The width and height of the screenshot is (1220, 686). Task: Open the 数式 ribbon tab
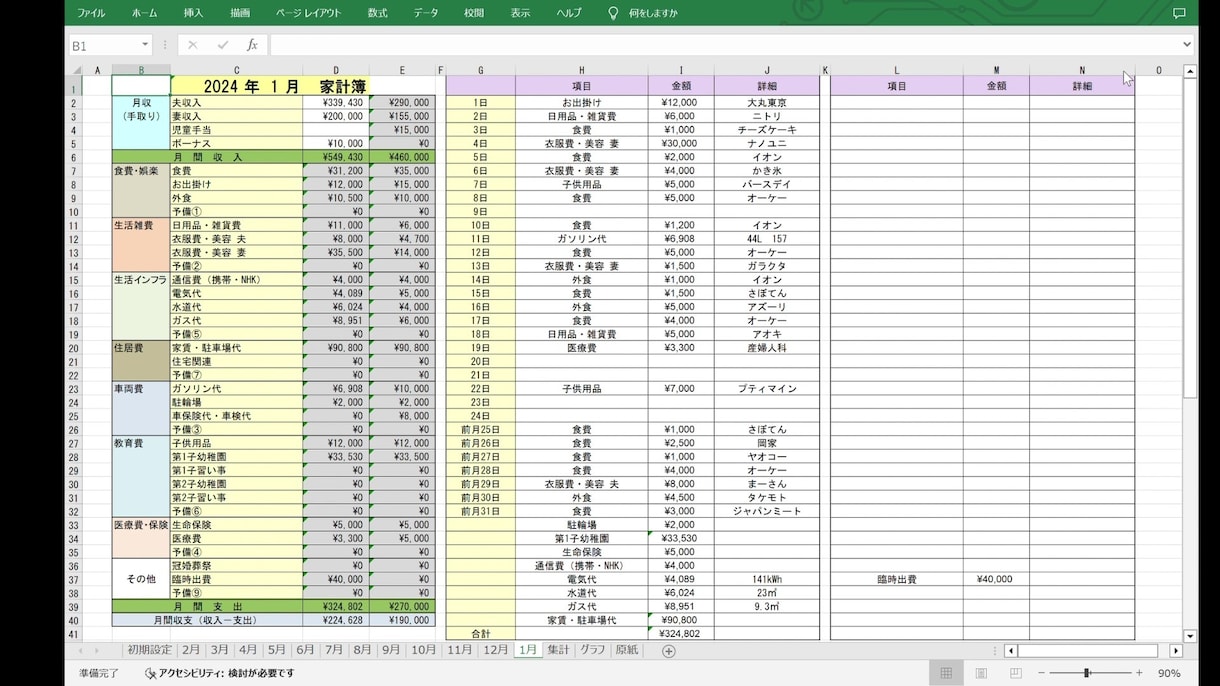(377, 13)
